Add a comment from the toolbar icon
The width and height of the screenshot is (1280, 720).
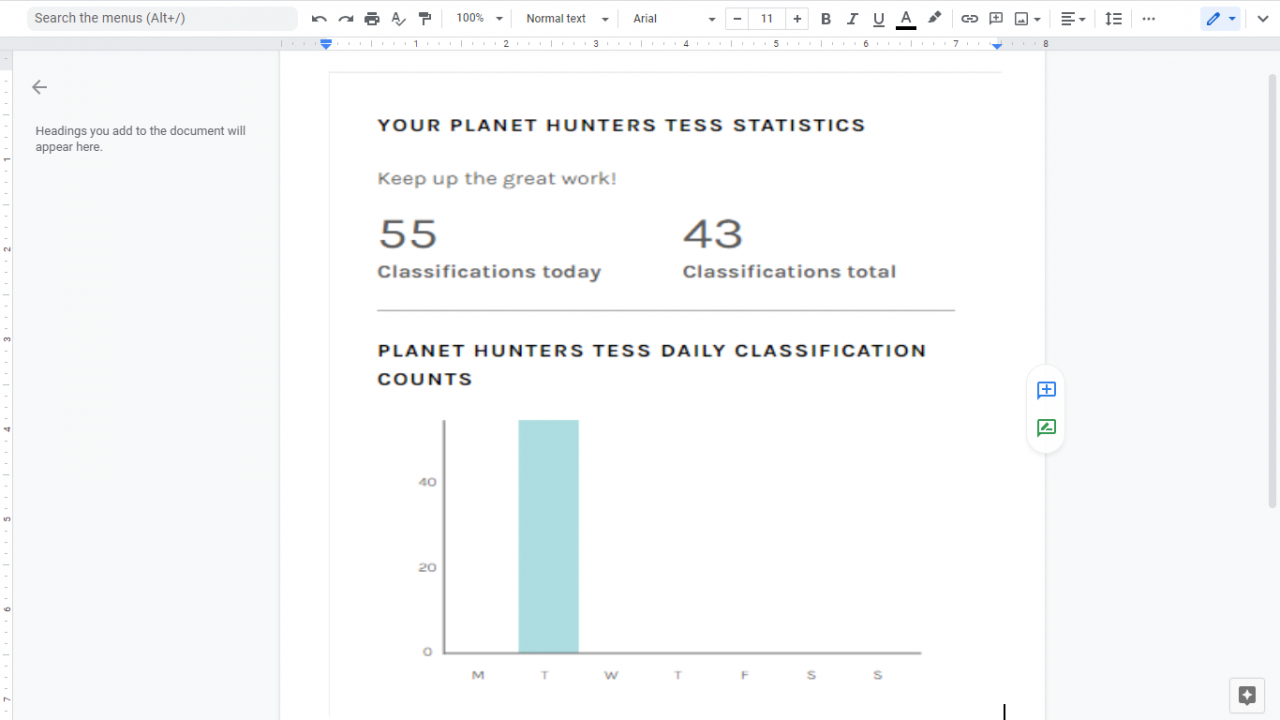pyautogui.click(x=996, y=18)
